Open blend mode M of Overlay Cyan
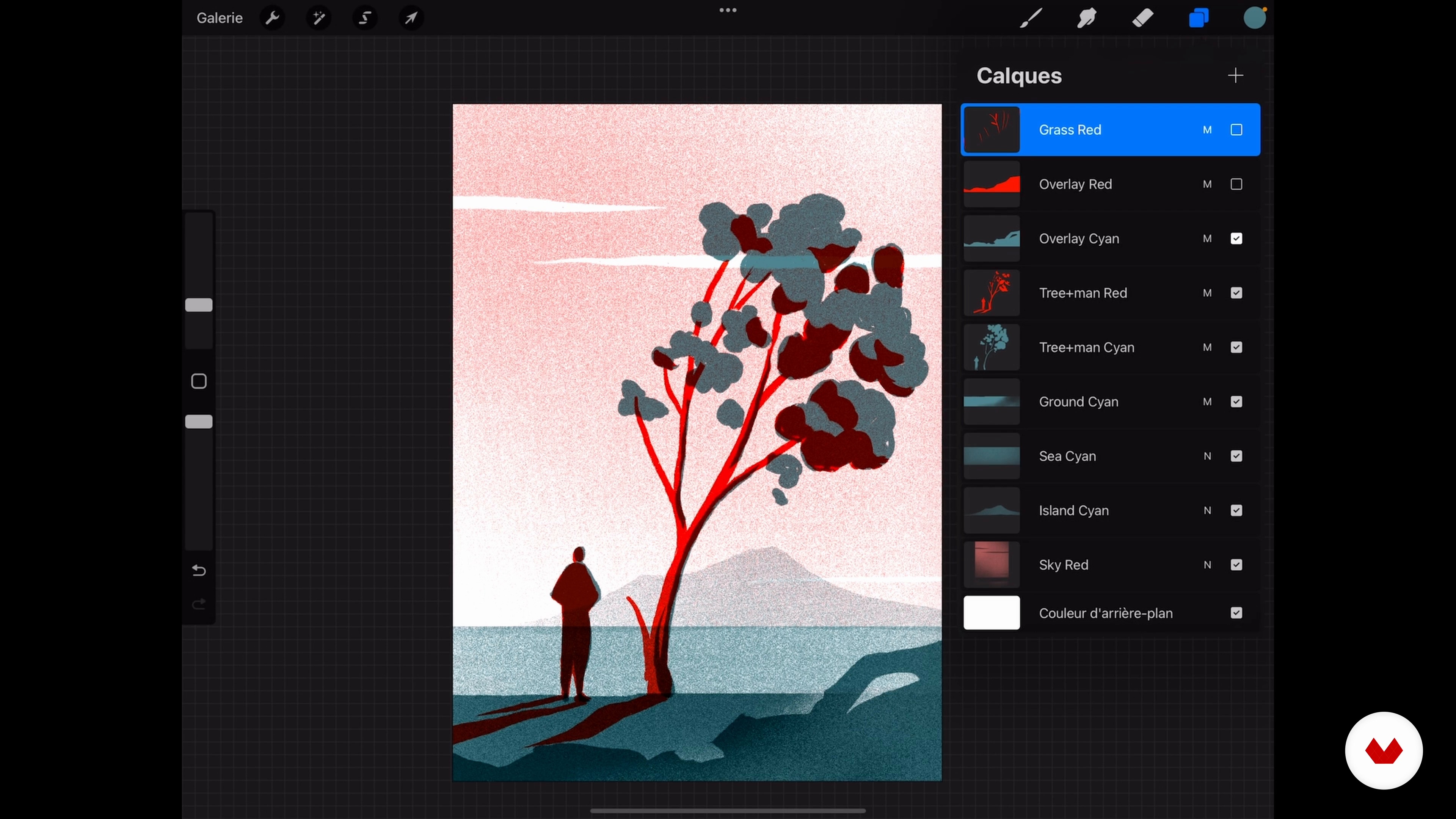Viewport: 1456px width, 819px height. [1207, 238]
